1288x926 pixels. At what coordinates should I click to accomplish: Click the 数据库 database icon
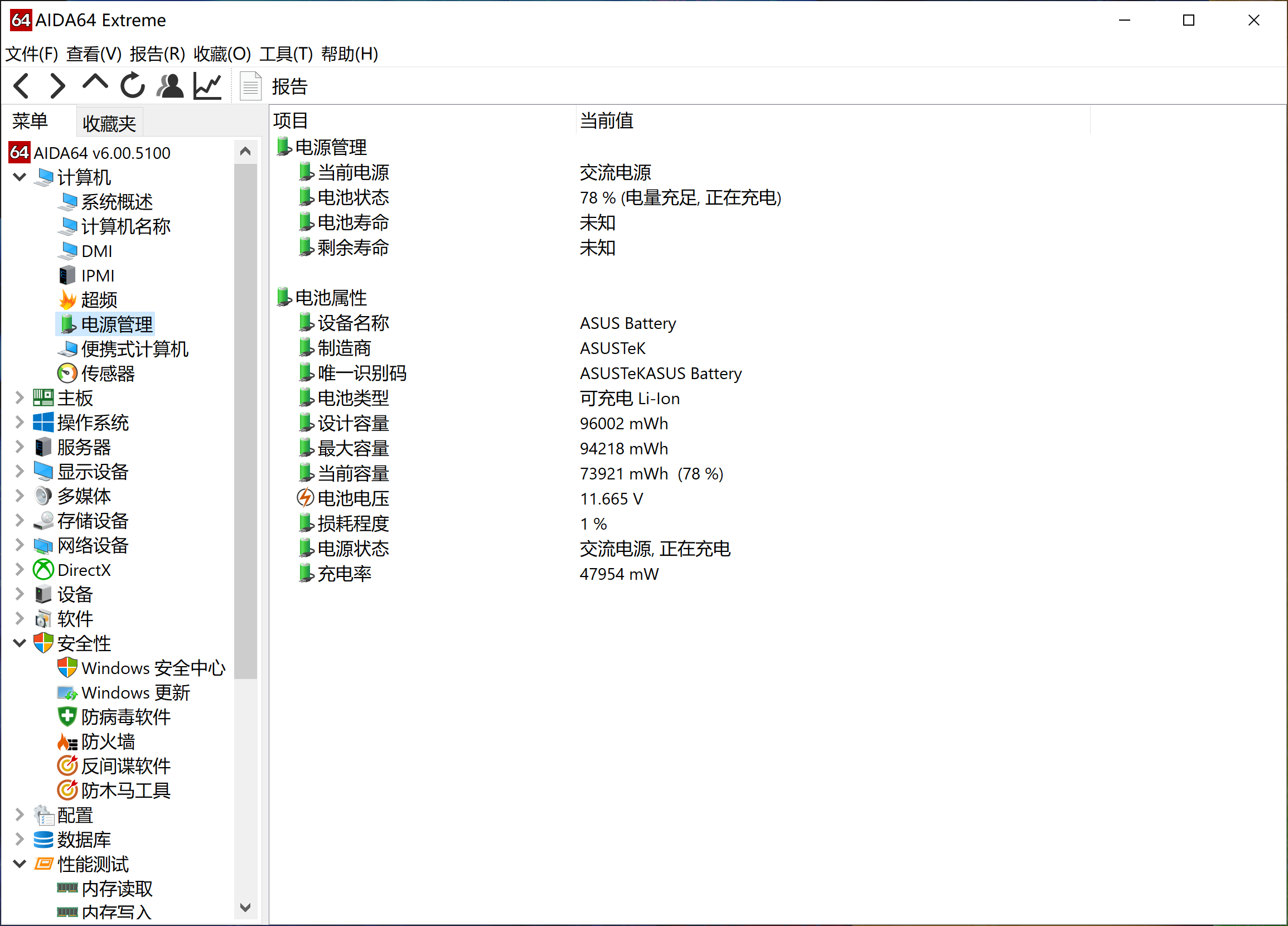(x=43, y=839)
